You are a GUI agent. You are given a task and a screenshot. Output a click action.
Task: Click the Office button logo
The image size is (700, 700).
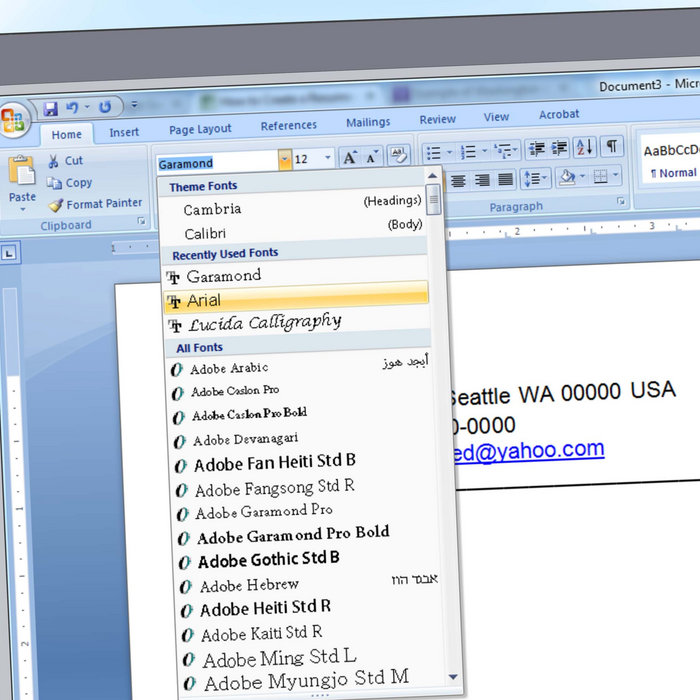pyautogui.click(x=13, y=120)
